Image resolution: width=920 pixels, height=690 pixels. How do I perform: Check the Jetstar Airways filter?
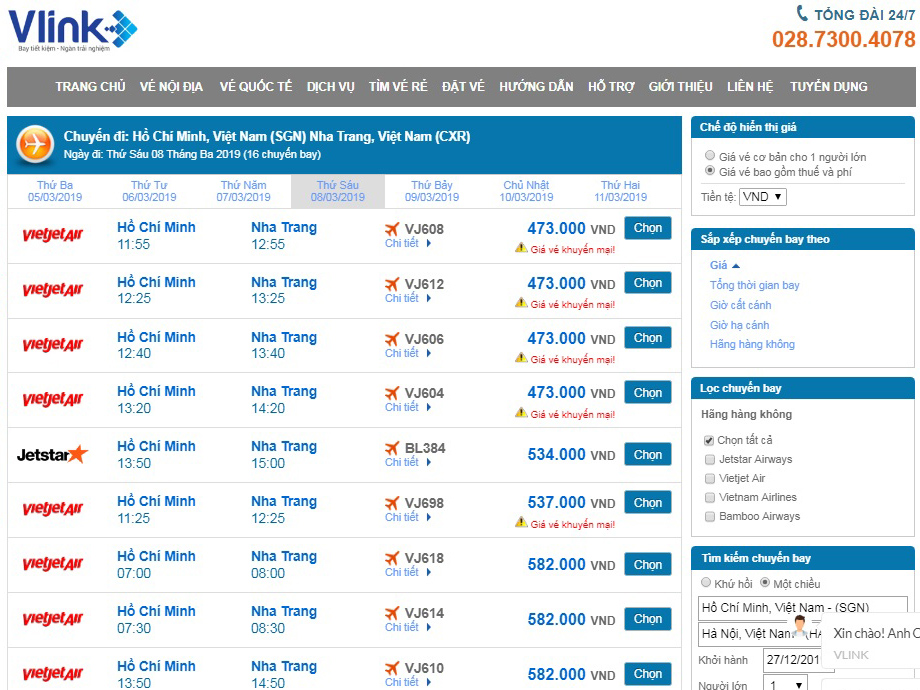point(710,459)
